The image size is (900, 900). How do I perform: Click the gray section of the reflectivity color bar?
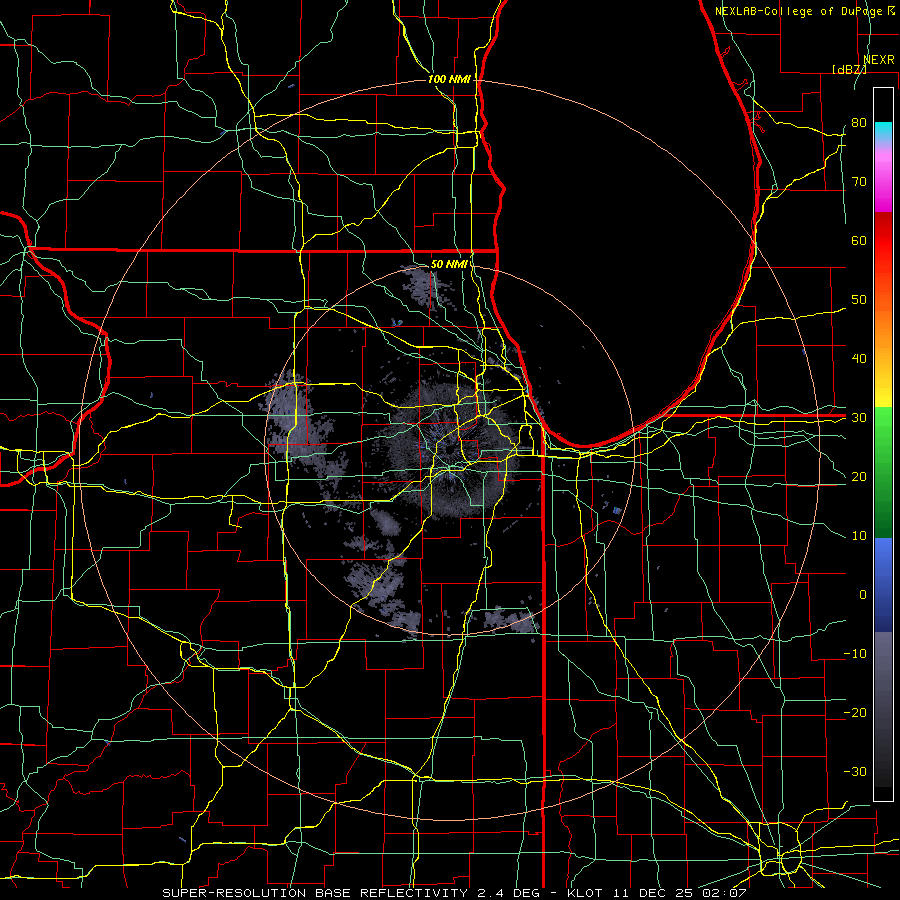tap(883, 709)
